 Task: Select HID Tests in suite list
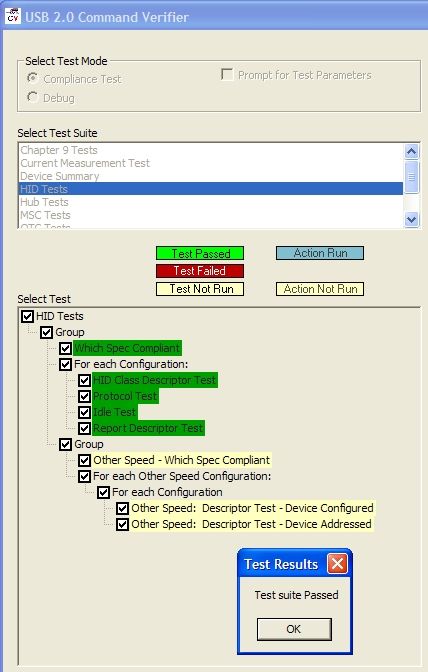coord(211,189)
